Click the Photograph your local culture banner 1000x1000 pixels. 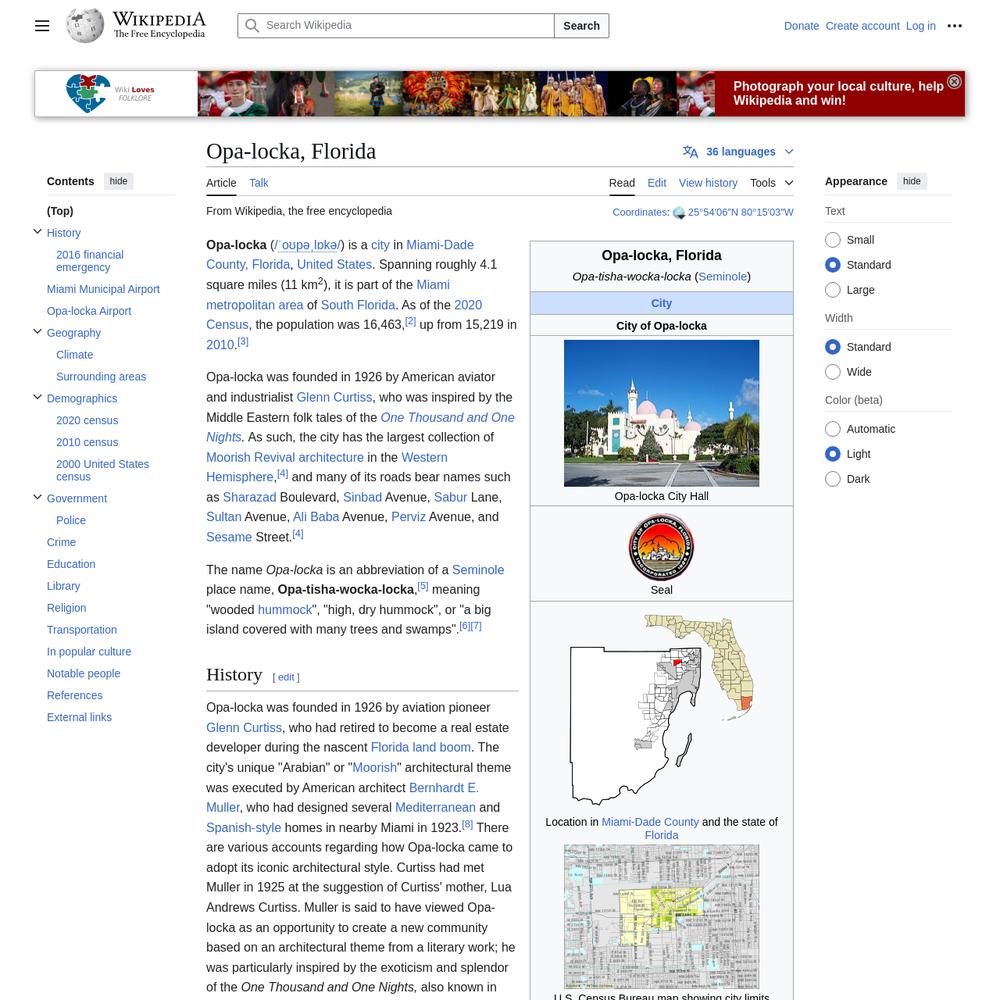click(838, 93)
